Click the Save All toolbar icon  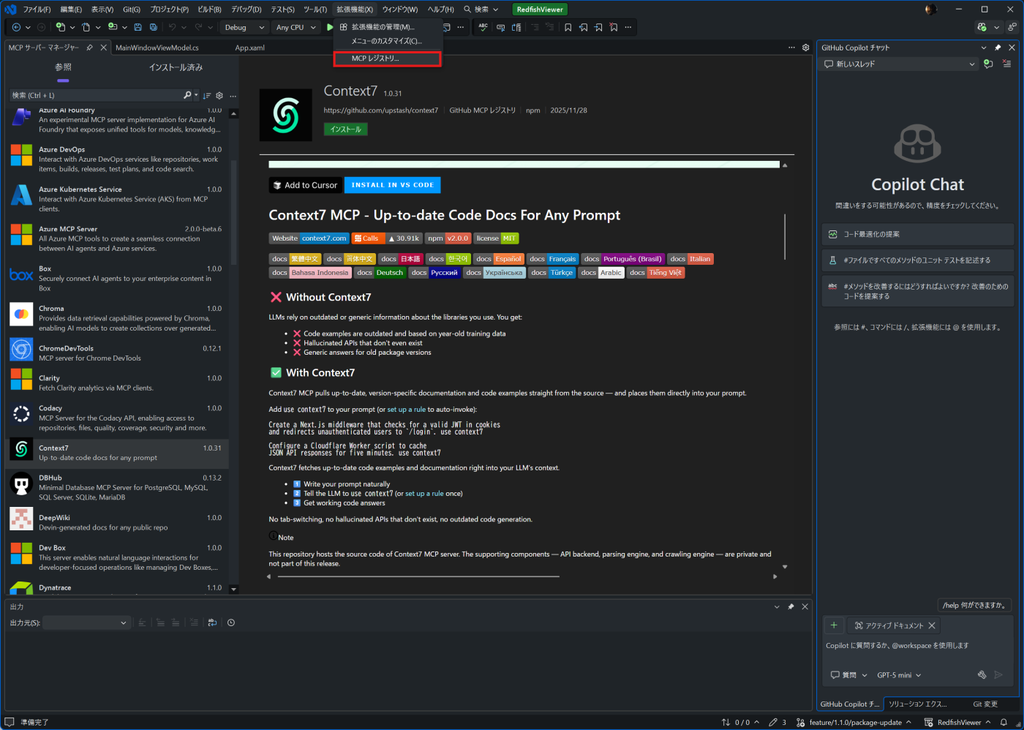click(153, 27)
